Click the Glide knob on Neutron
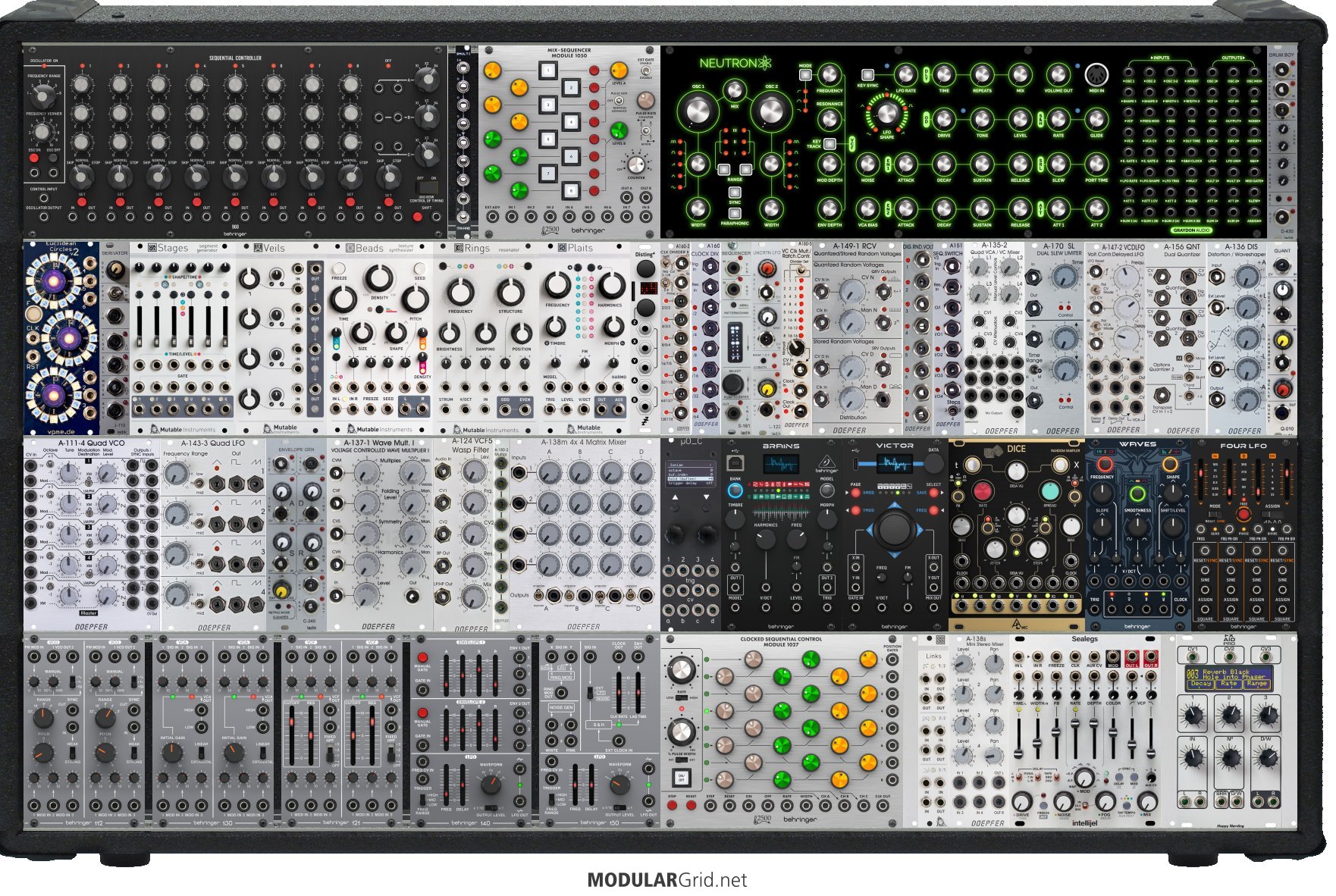This screenshot has width=1336, height=896. (x=1096, y=119)
